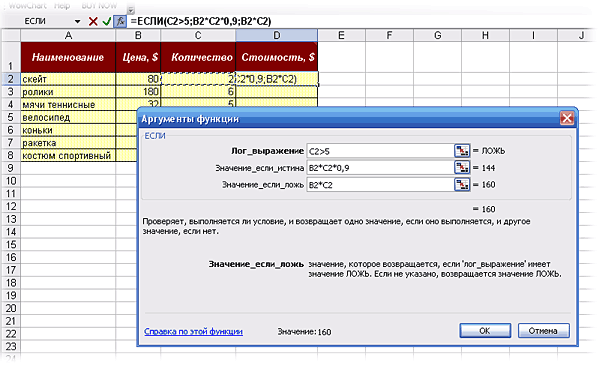Click the Значение_если_ложь input field
This screenshot has height=365, width=598.
[380, 185]
